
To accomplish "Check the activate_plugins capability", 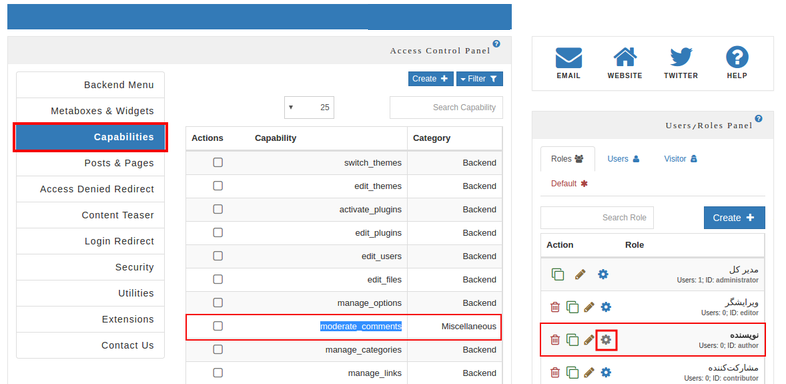I will (x=218, y=209).
